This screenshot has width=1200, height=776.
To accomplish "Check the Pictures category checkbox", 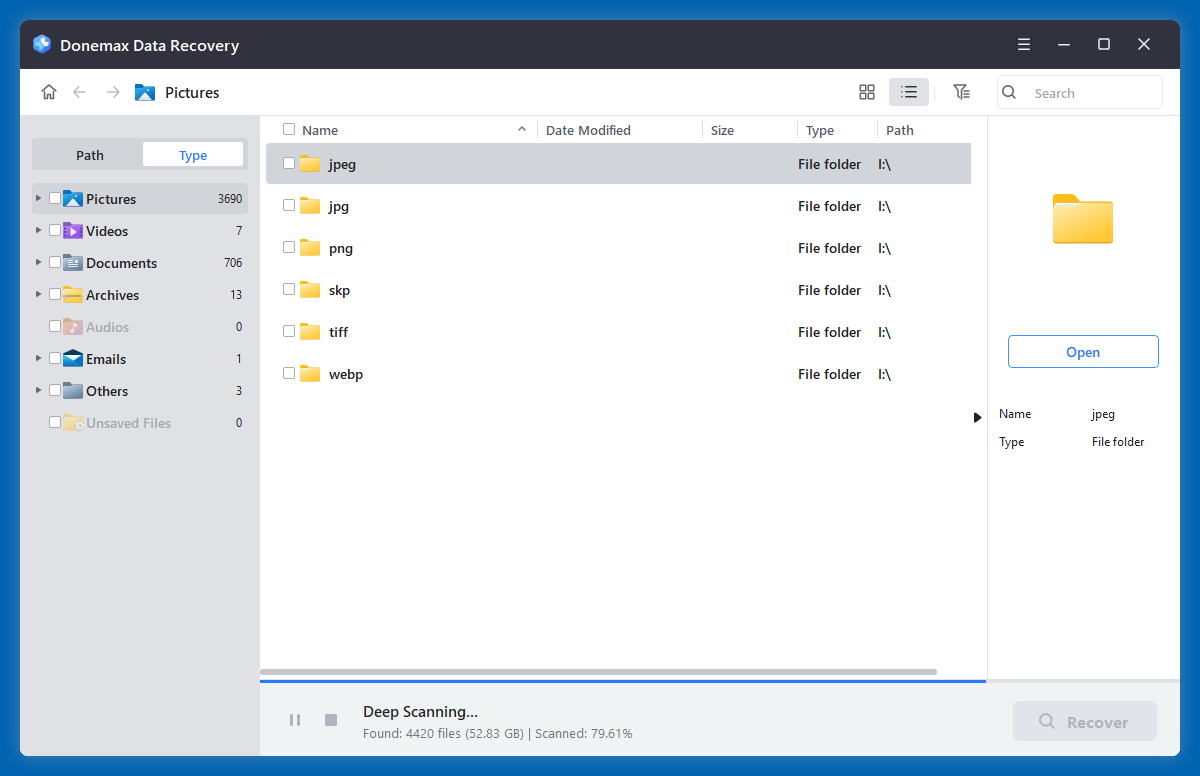I will point(55,198).
